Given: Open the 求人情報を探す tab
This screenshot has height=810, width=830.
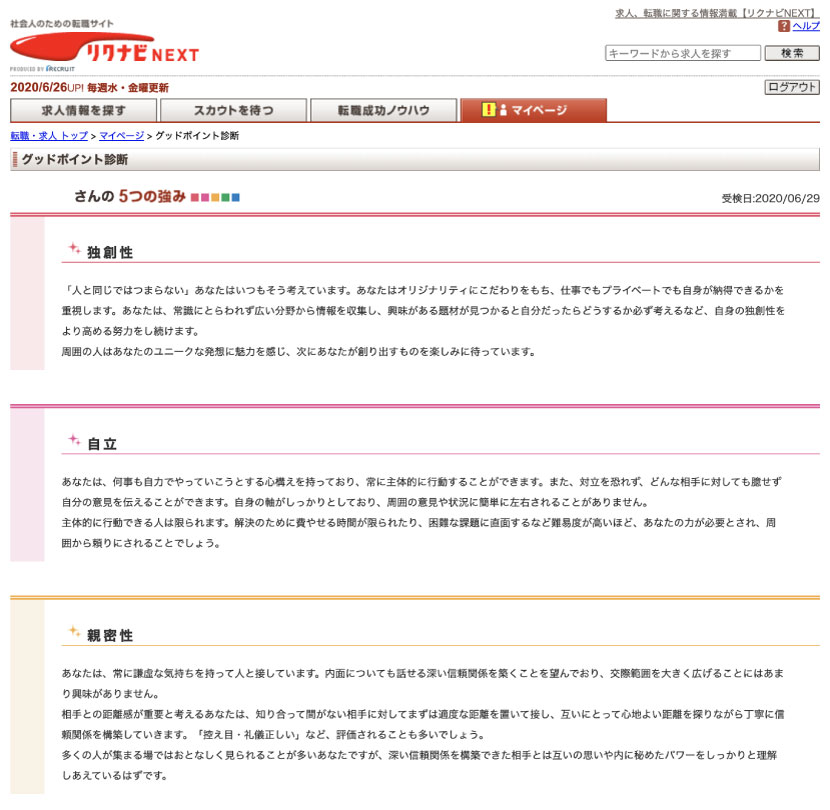Looking at the screenshot, I should tap(84, 110).
